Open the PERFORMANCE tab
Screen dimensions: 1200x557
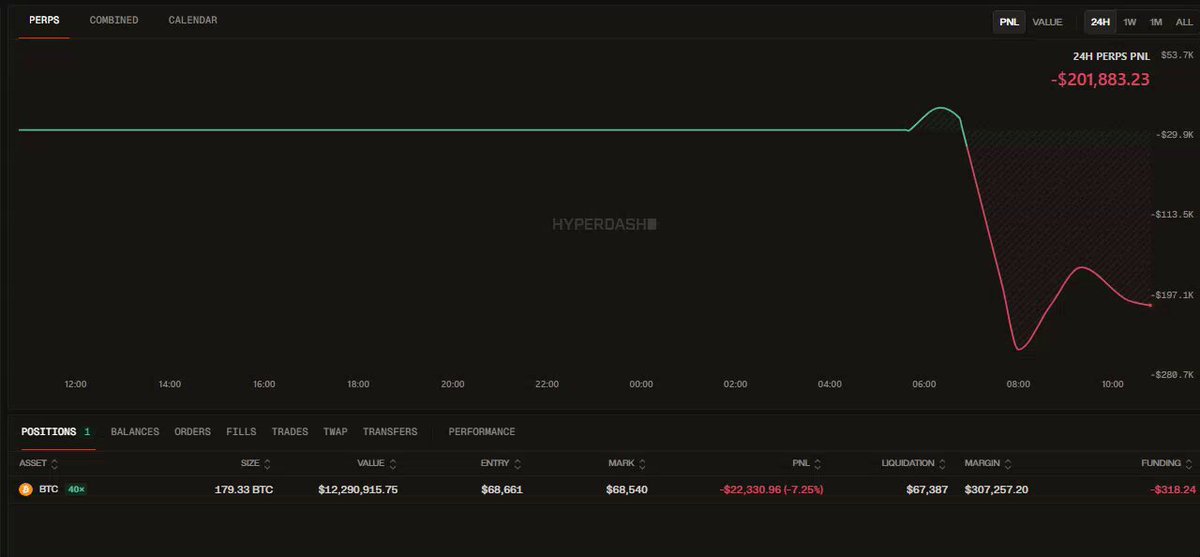(x=482, y=432)
